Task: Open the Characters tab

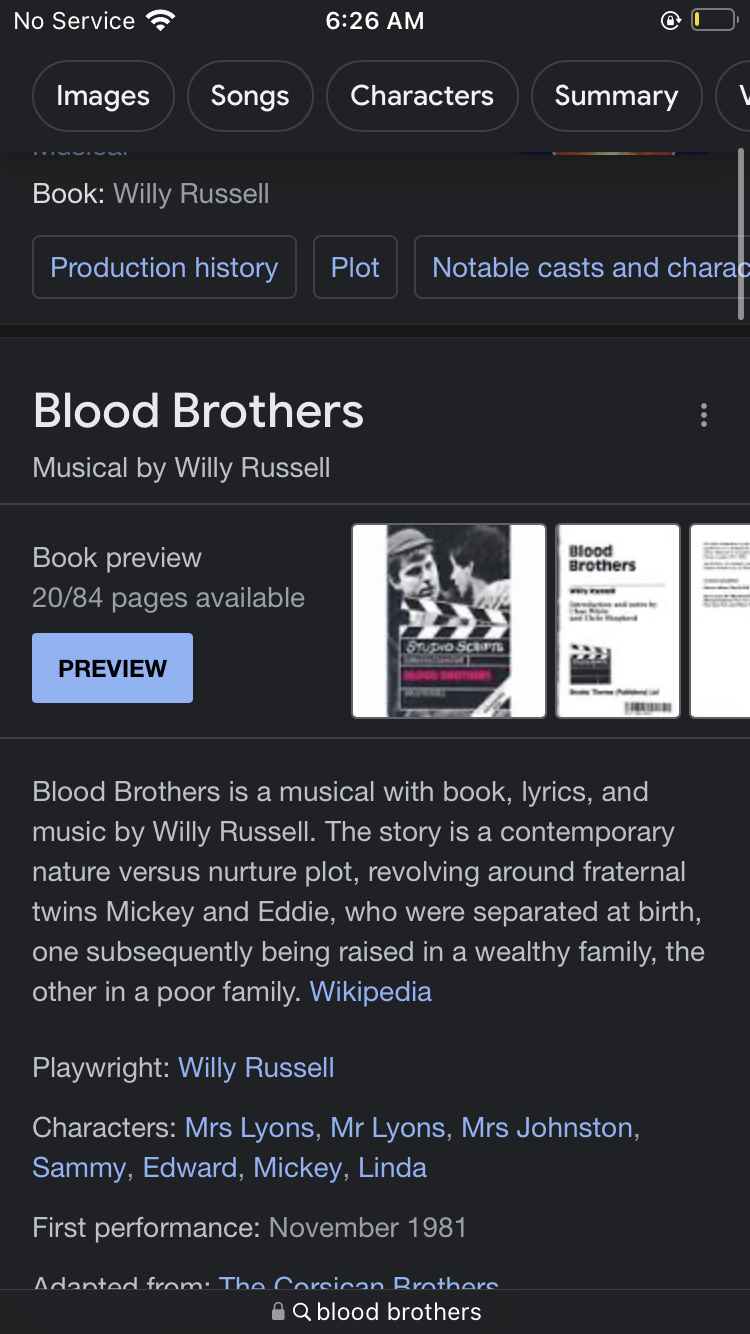Action: coord(422,96)
